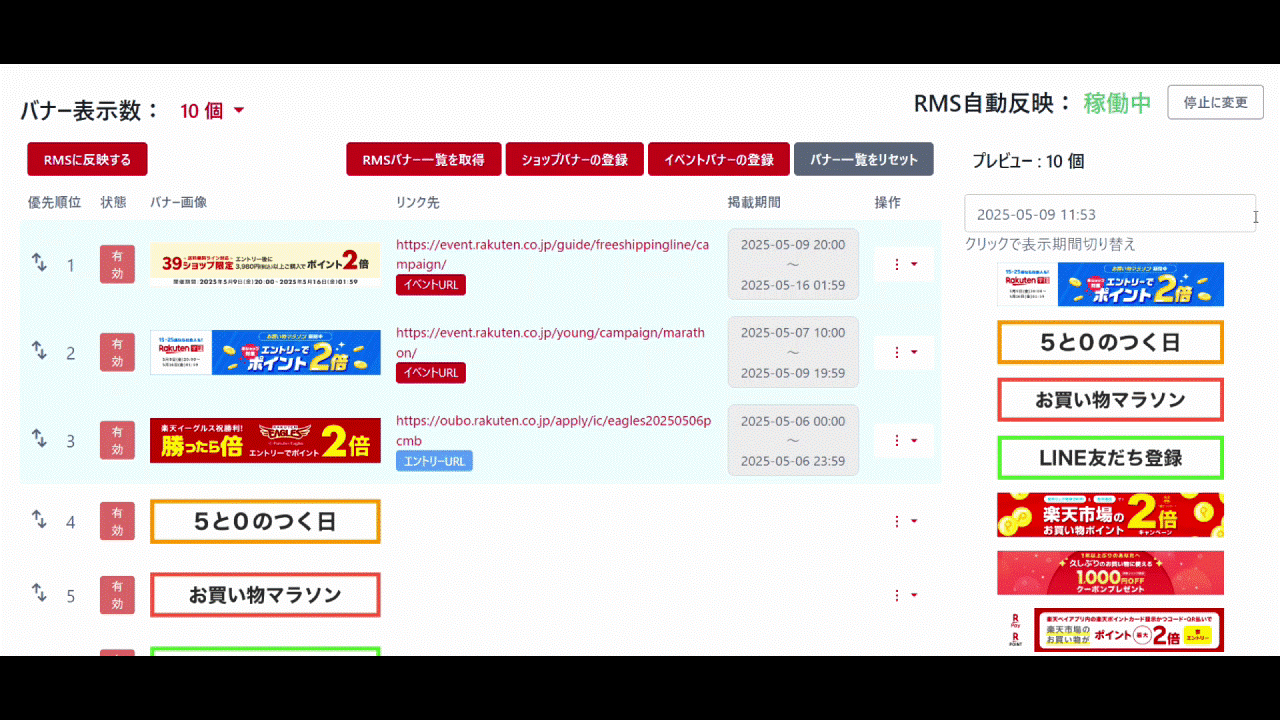Click the 5と0のつく日 banner in row 4

265,521
